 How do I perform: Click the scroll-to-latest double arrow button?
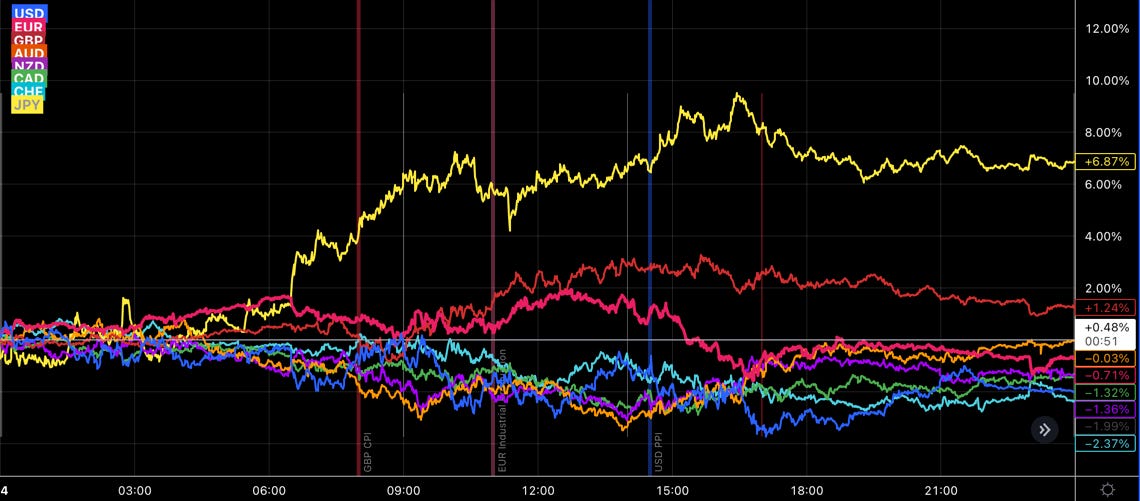(1044, 430)
